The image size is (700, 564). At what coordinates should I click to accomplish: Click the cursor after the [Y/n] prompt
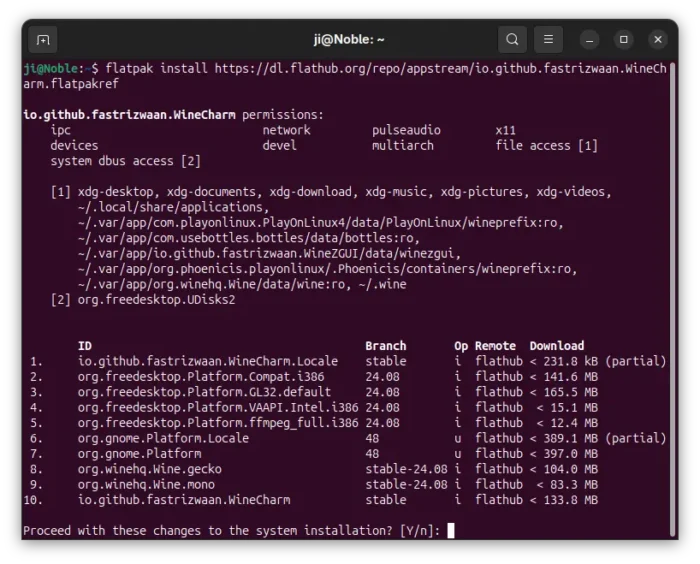[451, 530]
